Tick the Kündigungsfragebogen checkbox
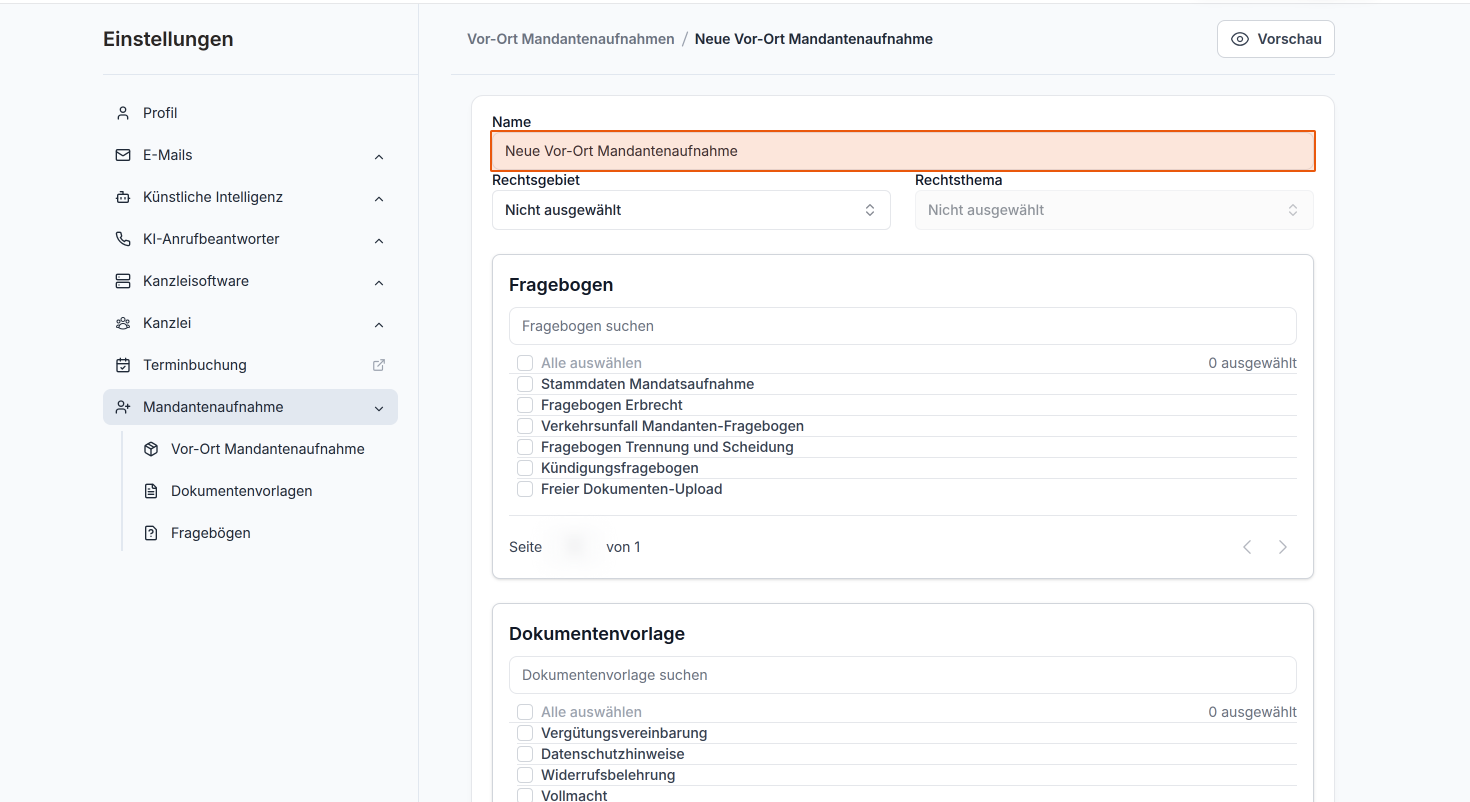Screen dimensions: 1470x802 (525, 468)
